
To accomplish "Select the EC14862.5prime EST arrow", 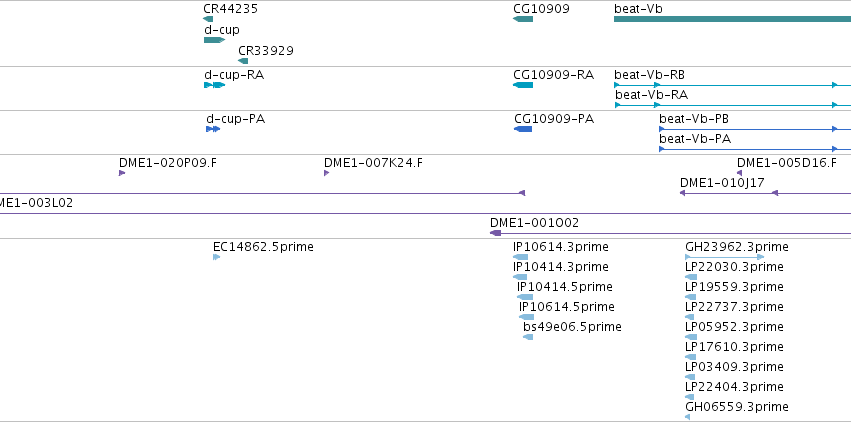I will pyautogui.click(x=217, y=257).
